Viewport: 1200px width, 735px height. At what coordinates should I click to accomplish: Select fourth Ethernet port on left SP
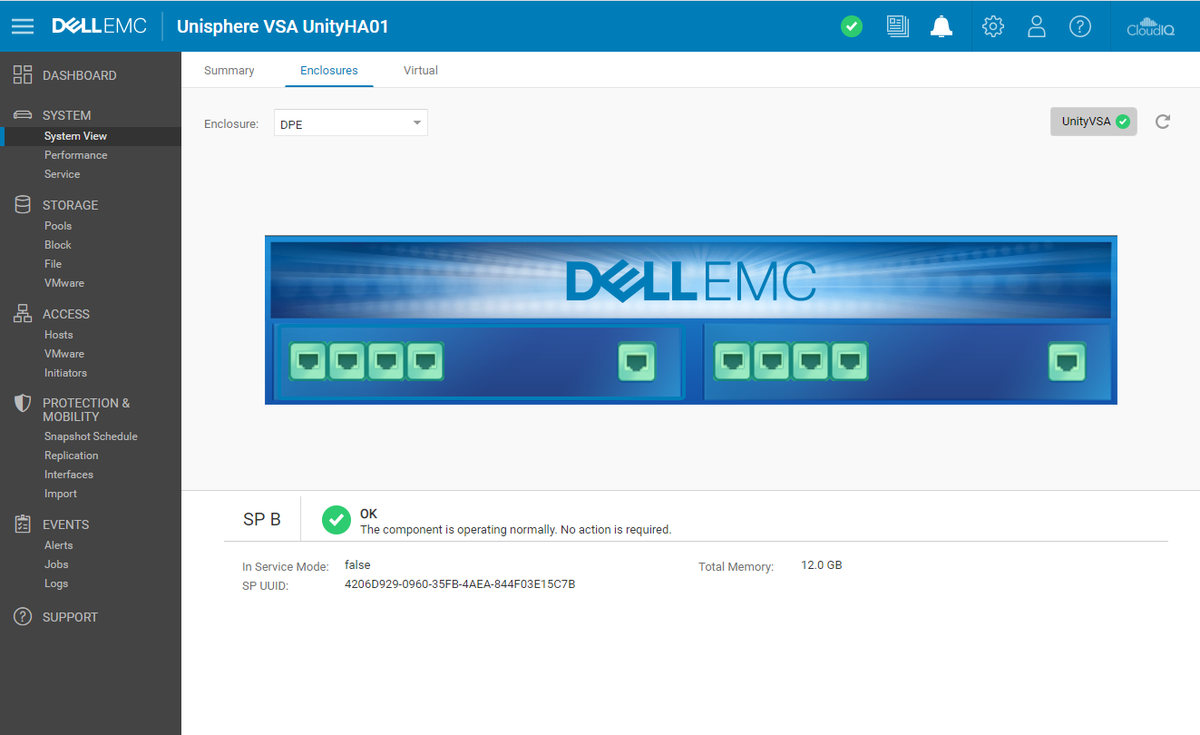(x=424, y=361)
